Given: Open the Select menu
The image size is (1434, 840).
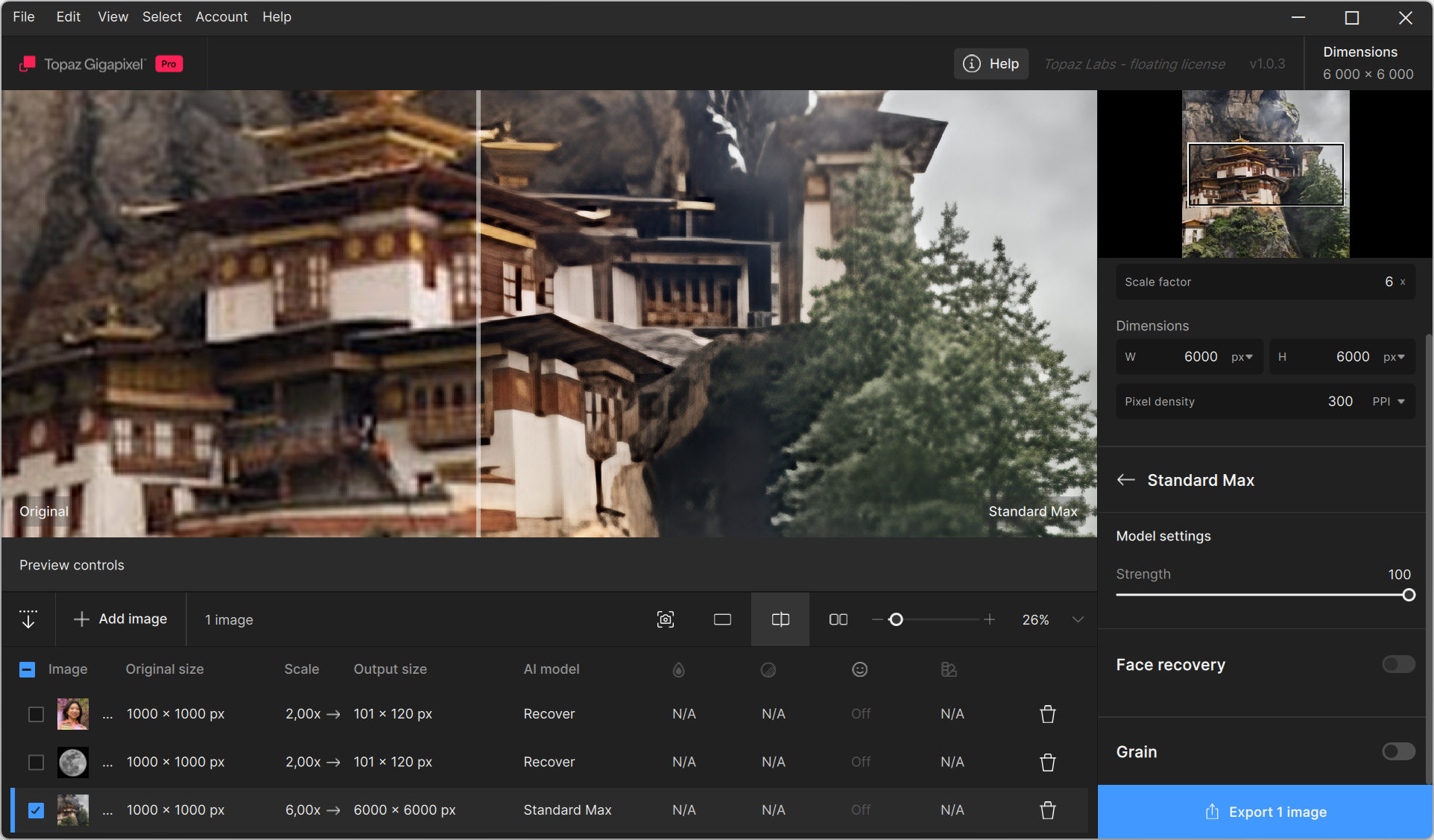Looking at the screenshot, I should click(162, 16).
